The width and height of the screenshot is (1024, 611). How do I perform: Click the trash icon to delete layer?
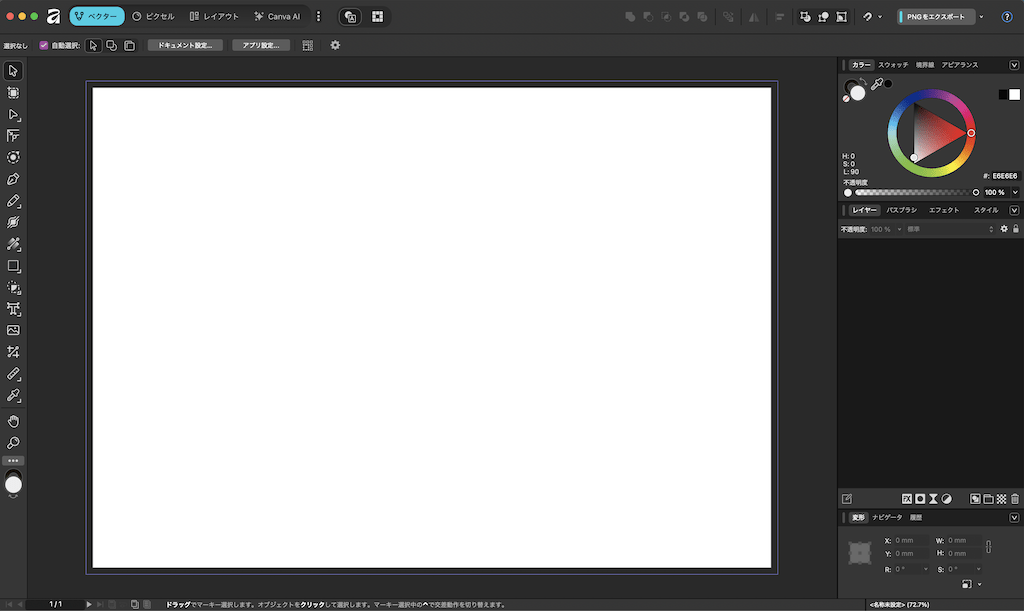click(1015, 498)
